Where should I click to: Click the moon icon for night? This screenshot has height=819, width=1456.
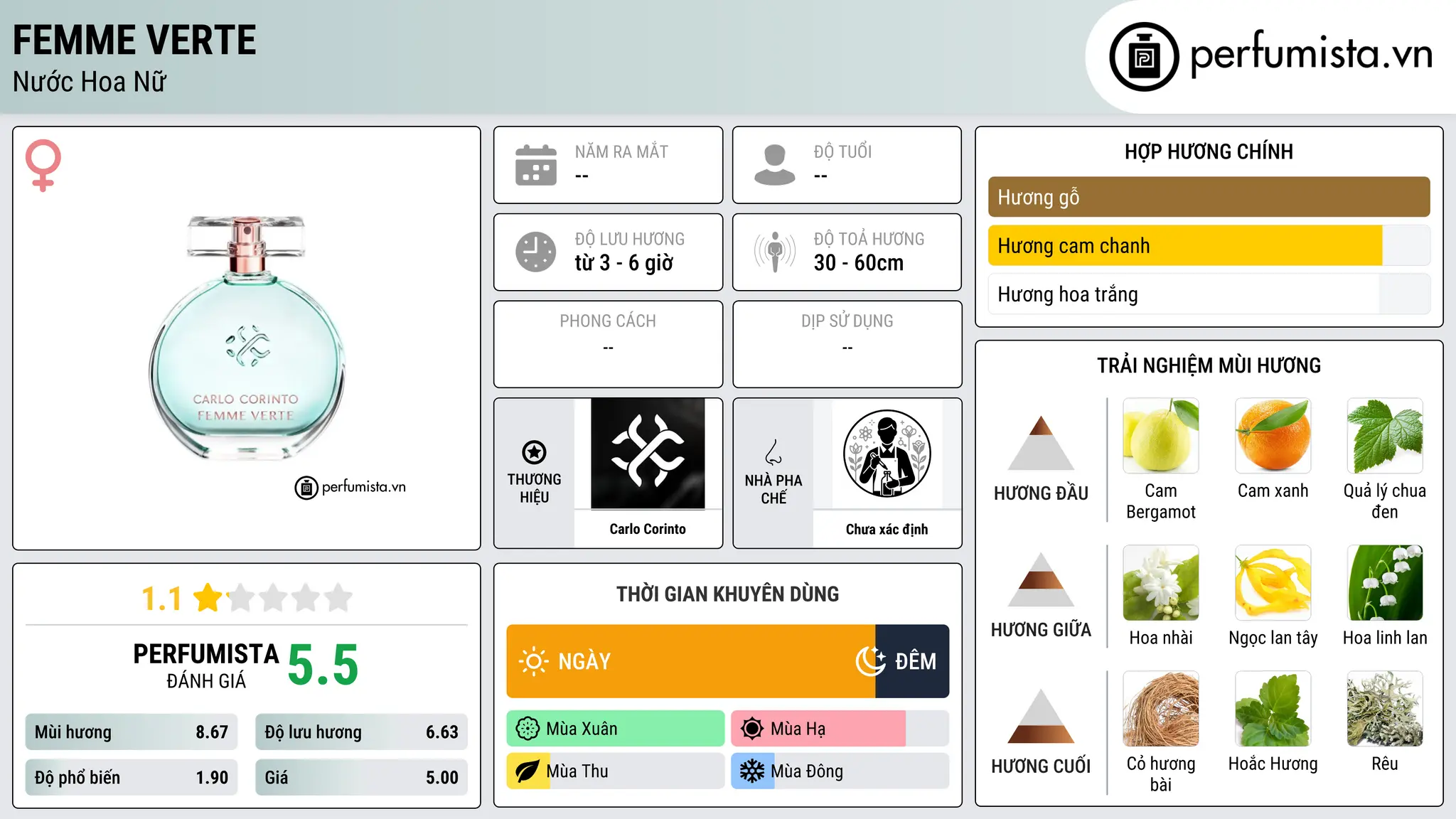coord(870,661)
